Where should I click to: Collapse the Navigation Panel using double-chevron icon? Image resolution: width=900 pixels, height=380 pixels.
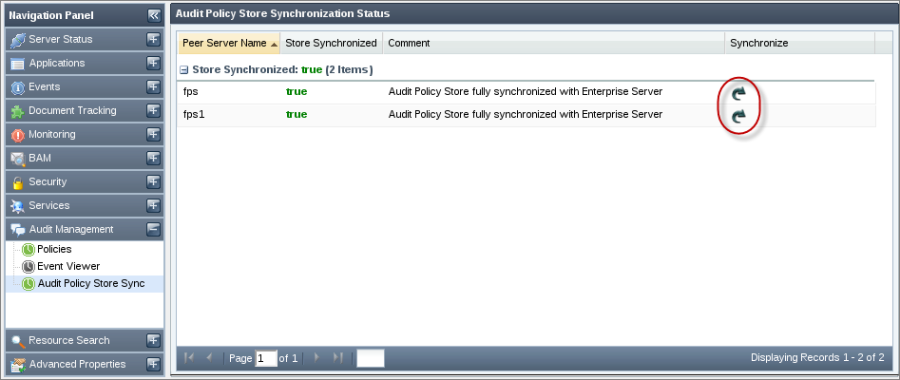[153, 15]
